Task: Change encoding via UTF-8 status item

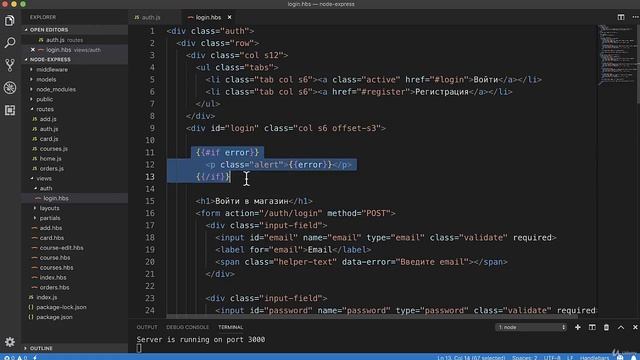Action: coord(552,358)
